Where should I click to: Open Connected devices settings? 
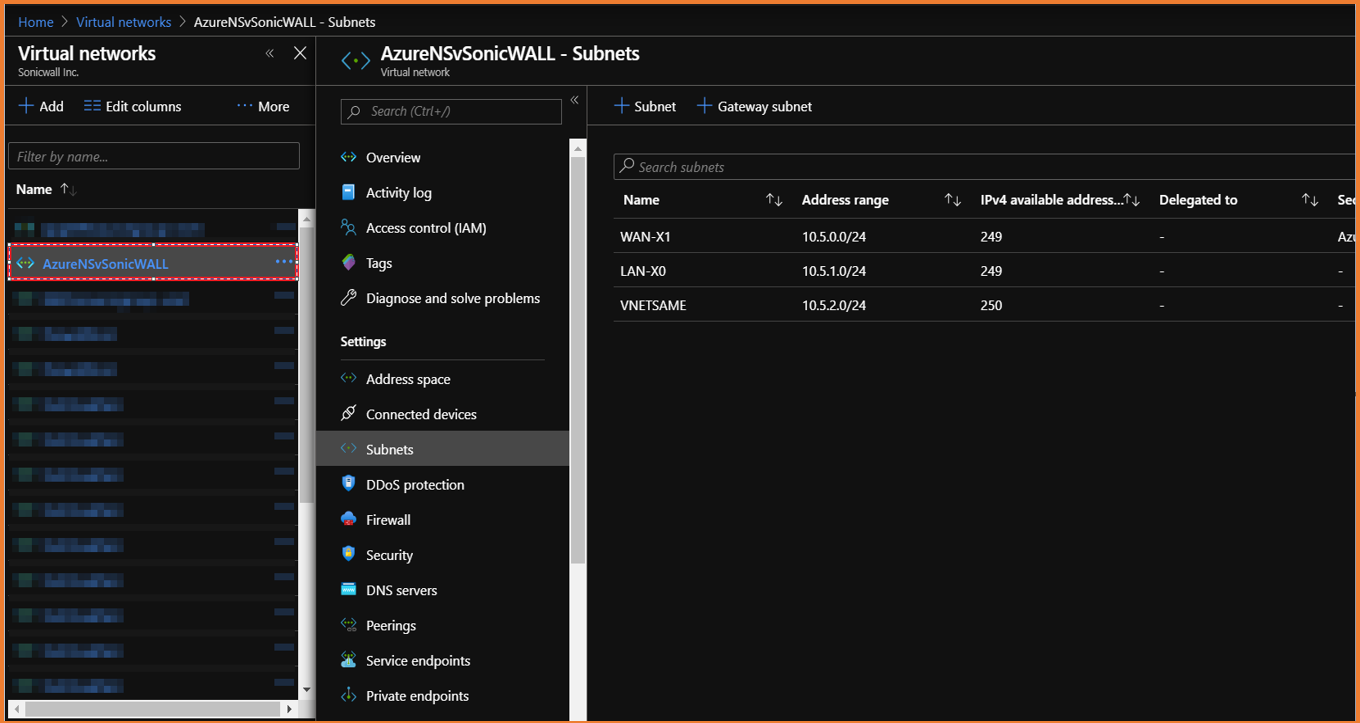tap(421, 414)
